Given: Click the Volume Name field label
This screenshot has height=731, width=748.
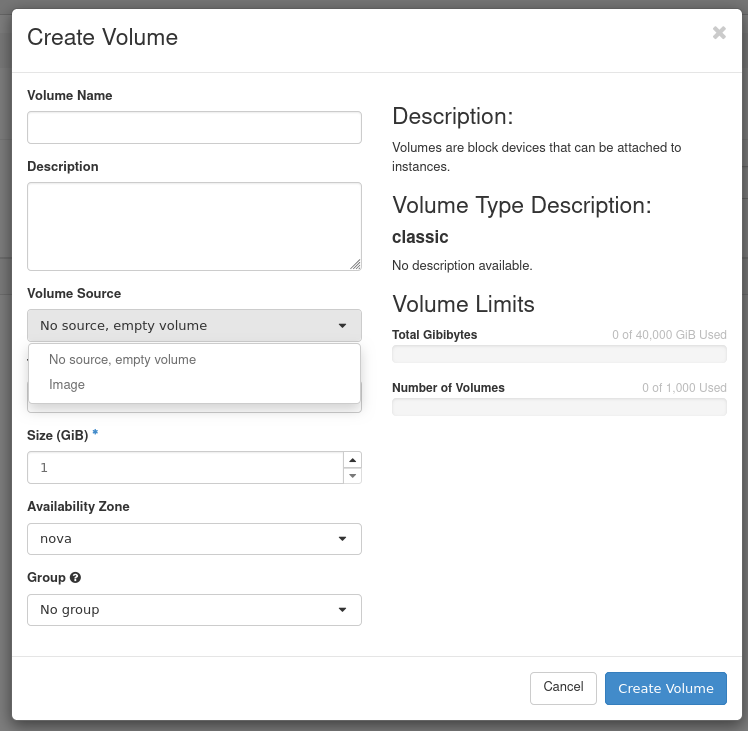Looking at the screenshot, I should 70,96.
